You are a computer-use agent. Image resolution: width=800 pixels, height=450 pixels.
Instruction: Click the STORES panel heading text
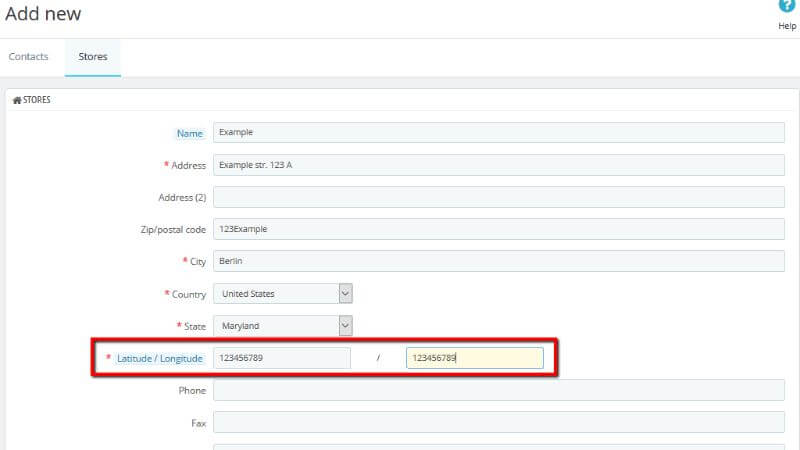tap(37, 100)
